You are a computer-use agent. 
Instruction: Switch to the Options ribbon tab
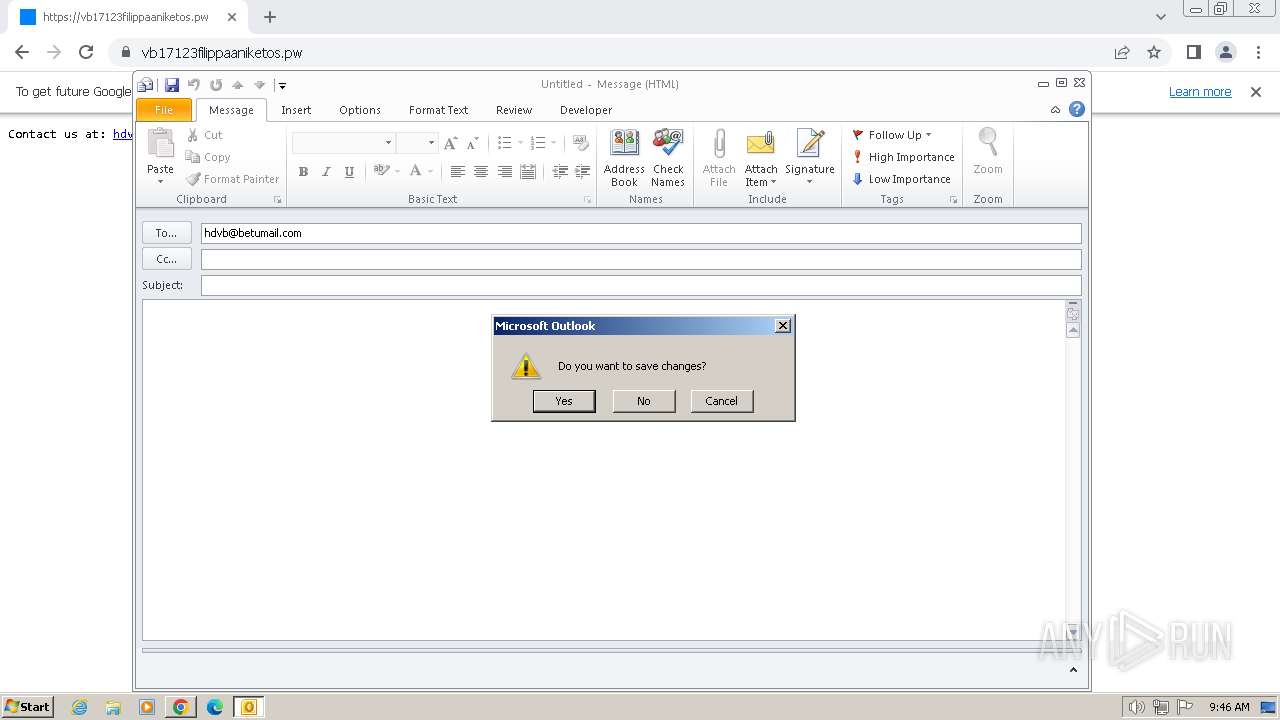360,110
